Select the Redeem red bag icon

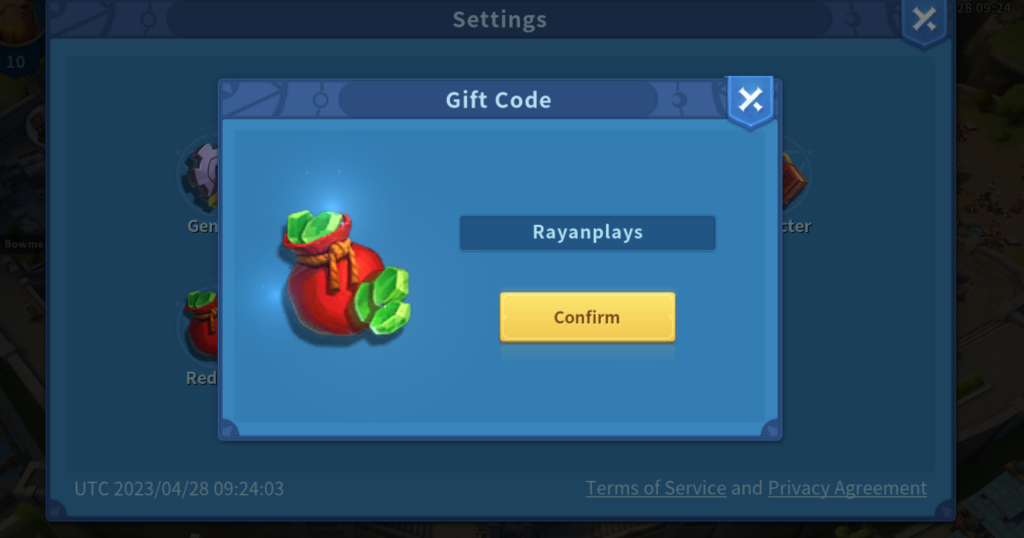pyautogui.click(x=201, y=326)
